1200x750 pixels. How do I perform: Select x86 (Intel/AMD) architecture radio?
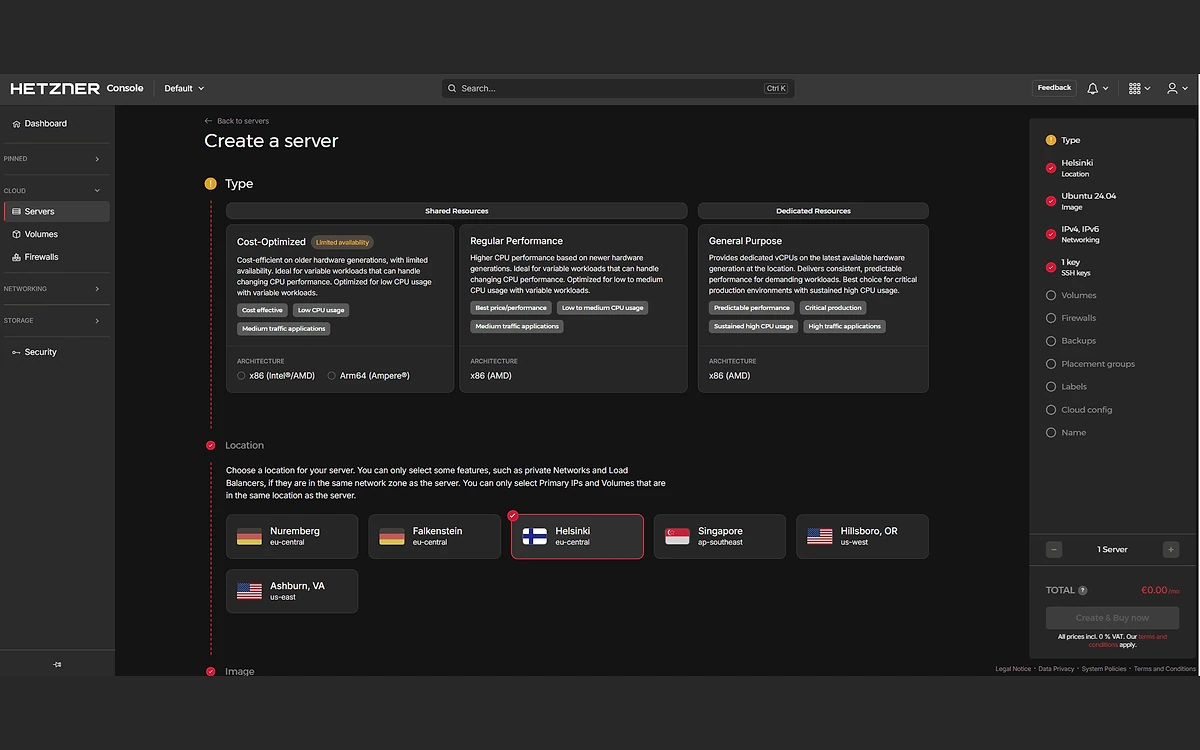point(241,376)
